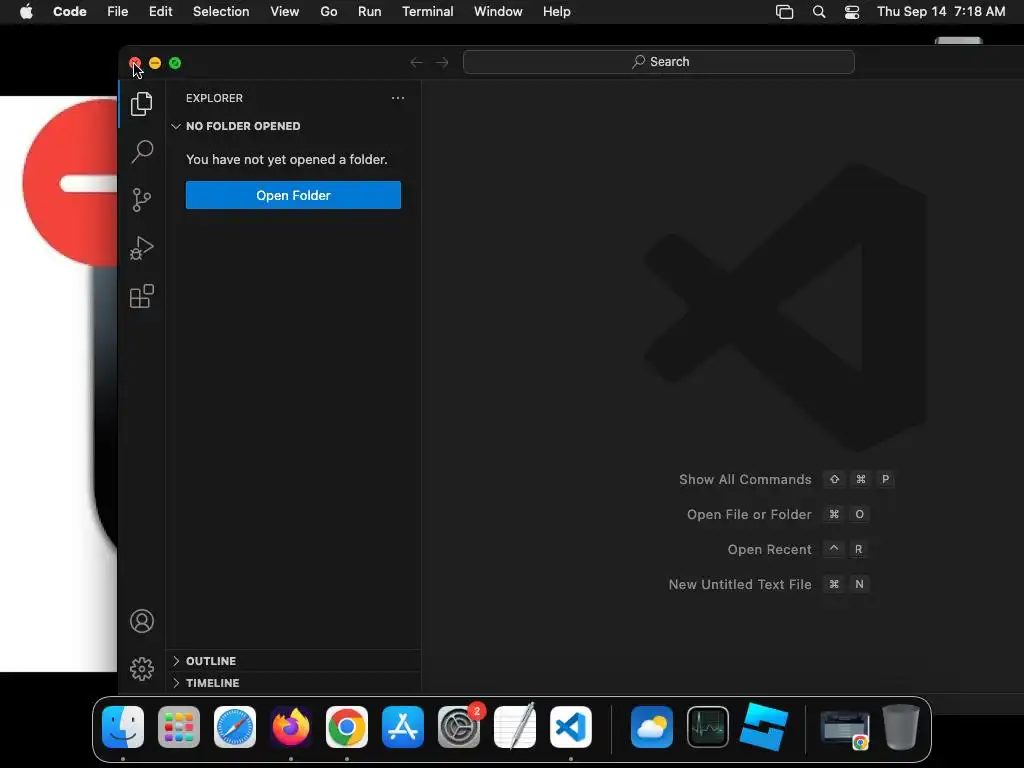Launch Safari from the dock
Viewport: 1024px width, 768px height.
click(235, 727)
